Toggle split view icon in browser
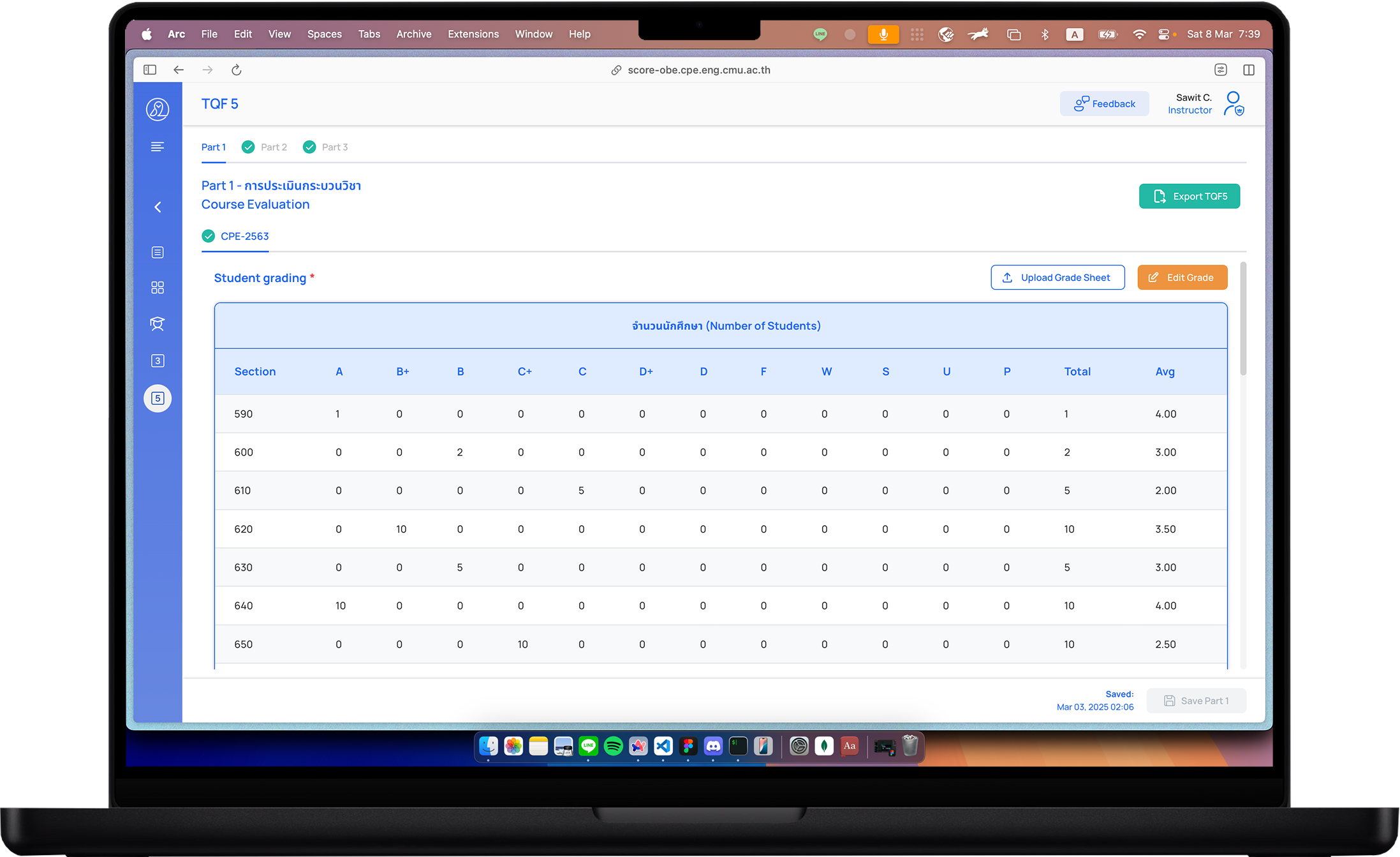 click(1248, 70)
